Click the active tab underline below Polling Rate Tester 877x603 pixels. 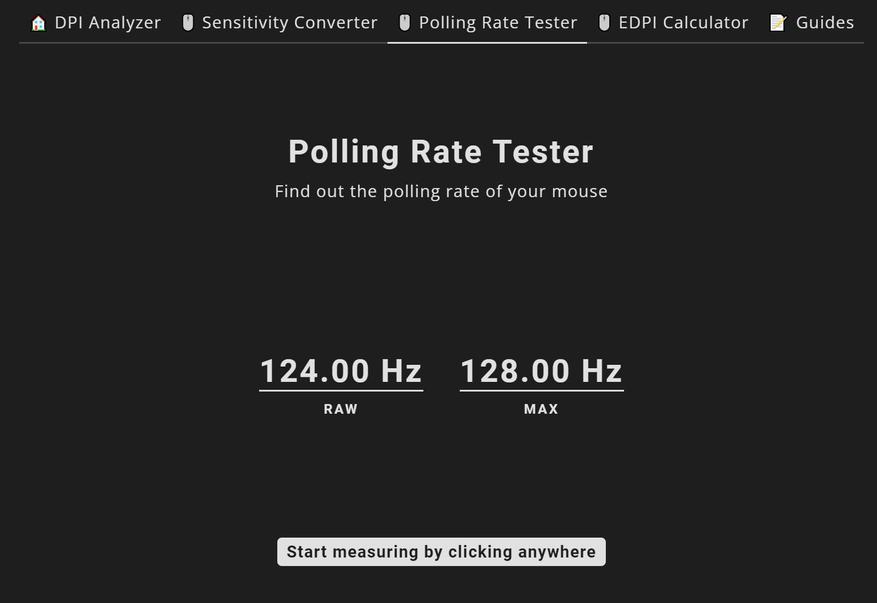point(487,43)
